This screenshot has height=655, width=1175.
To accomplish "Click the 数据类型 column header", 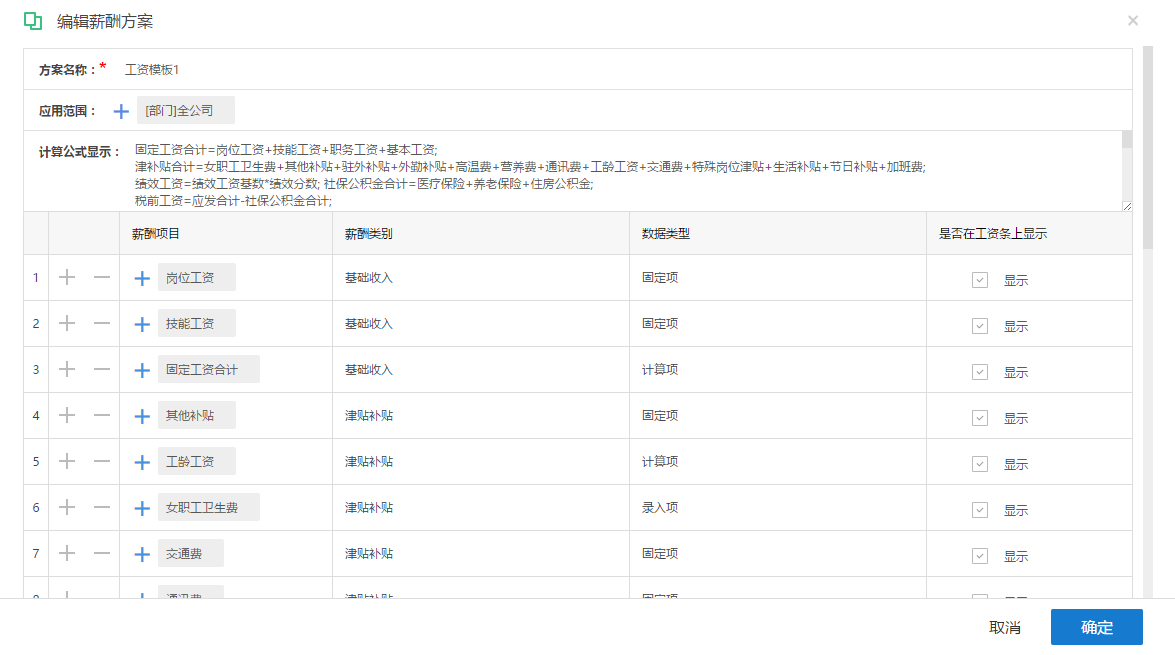I will (665, 234).
